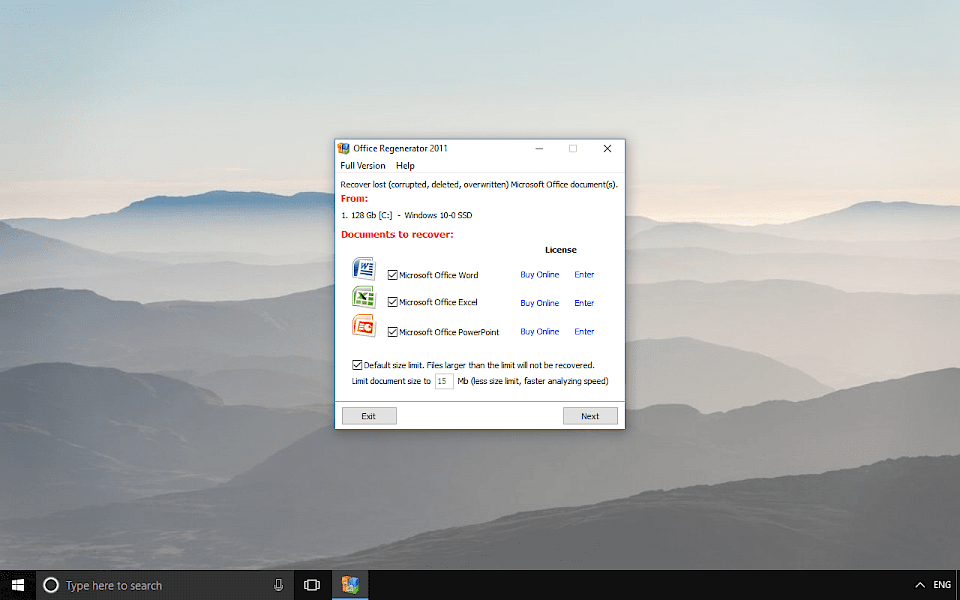This screenshot has width=960, height=600.
Task: Uncheck Microsoft Office PowerPoint checkbox
Action: 392,332
